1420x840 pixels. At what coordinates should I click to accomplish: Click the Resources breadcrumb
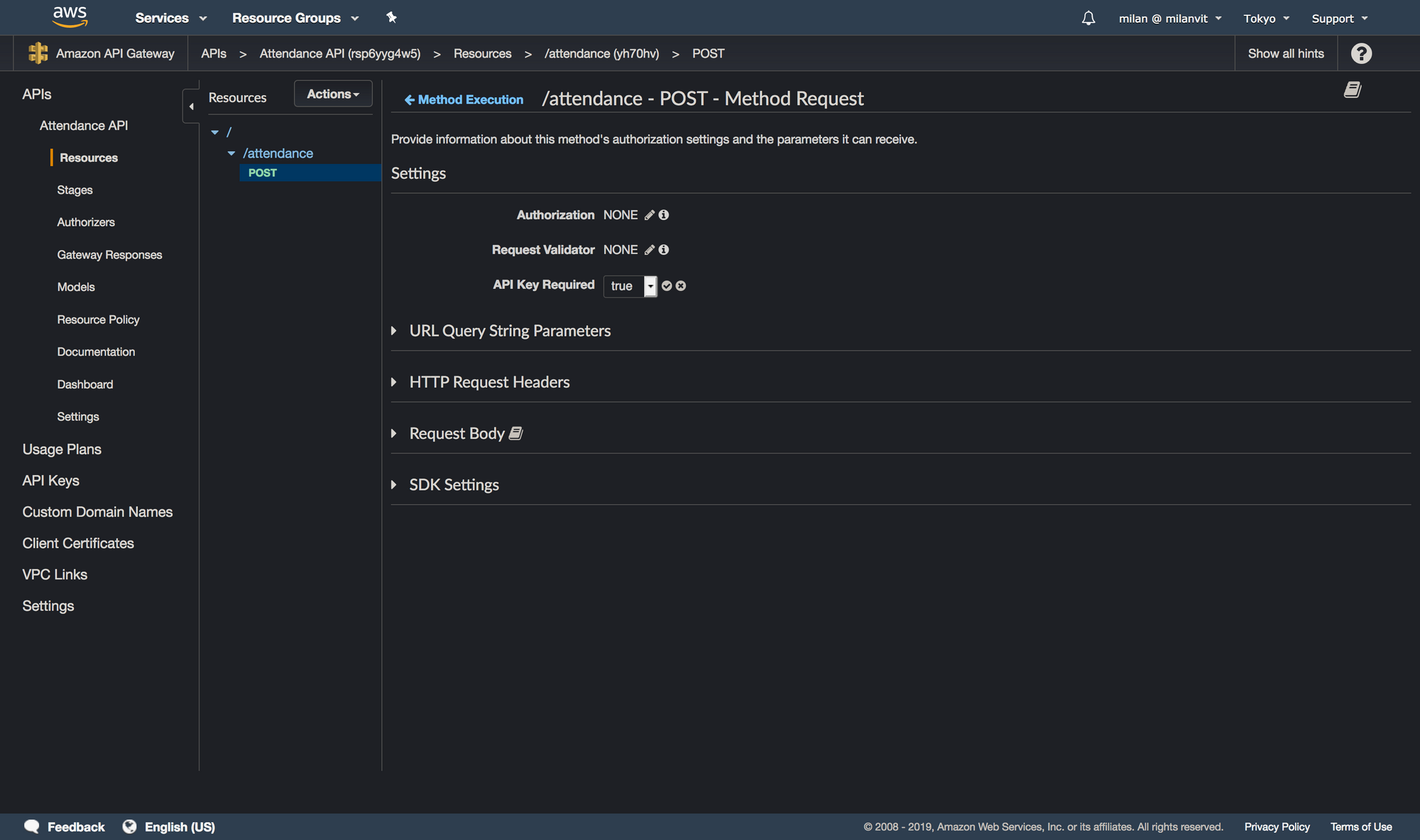point(482,53)
